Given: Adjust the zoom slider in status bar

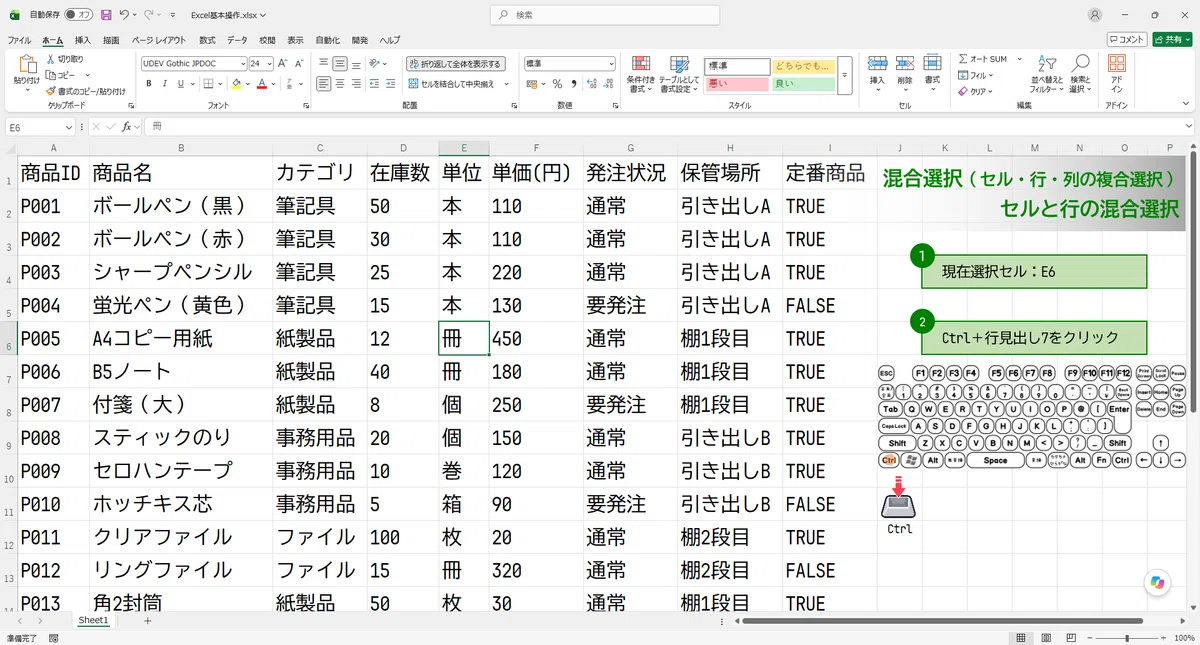Looking at the screenshot, I should click(1127, 637).
